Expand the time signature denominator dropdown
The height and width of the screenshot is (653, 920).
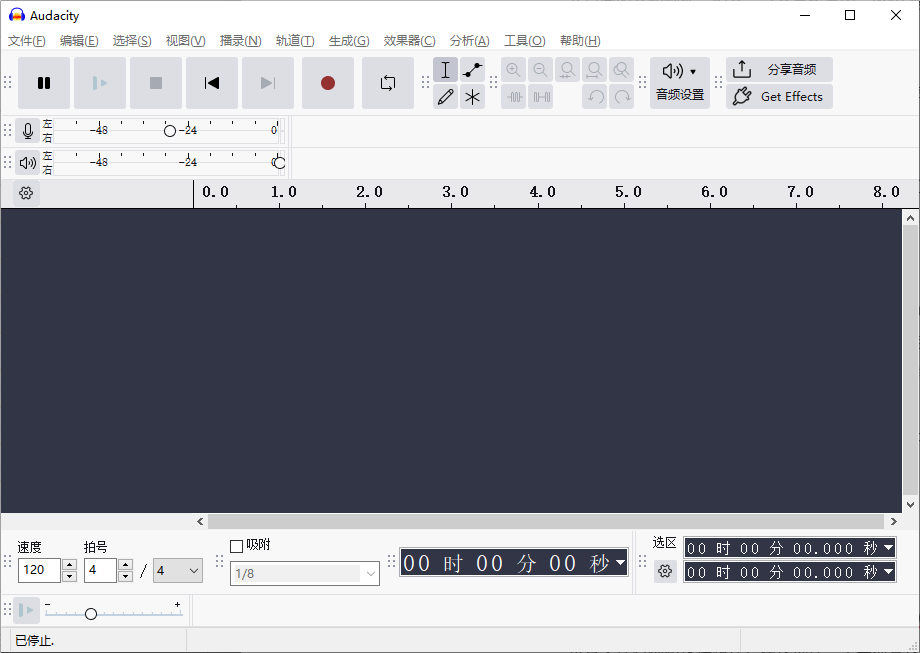coord(193,570)
